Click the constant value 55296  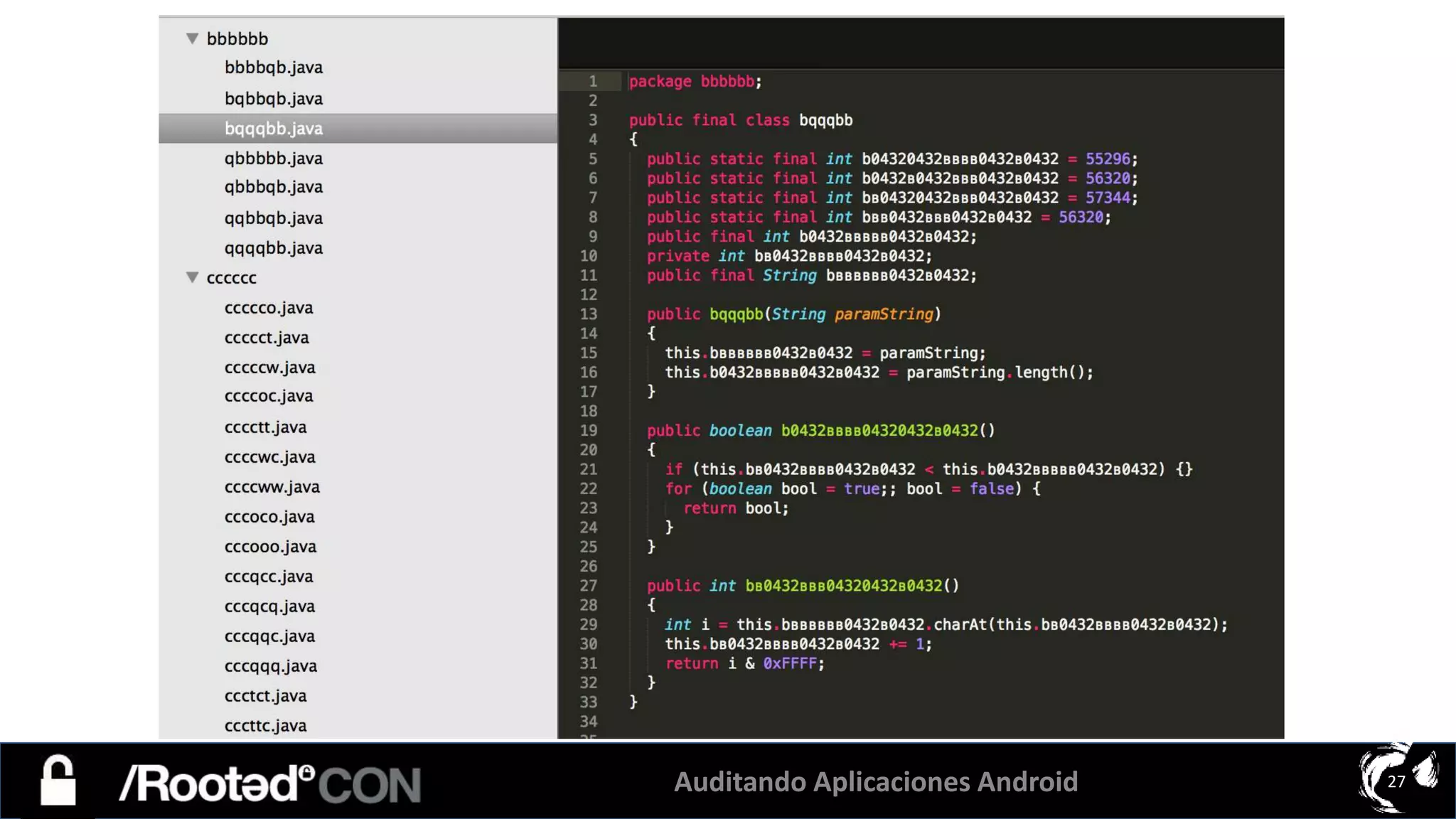tap(1107, 159)
